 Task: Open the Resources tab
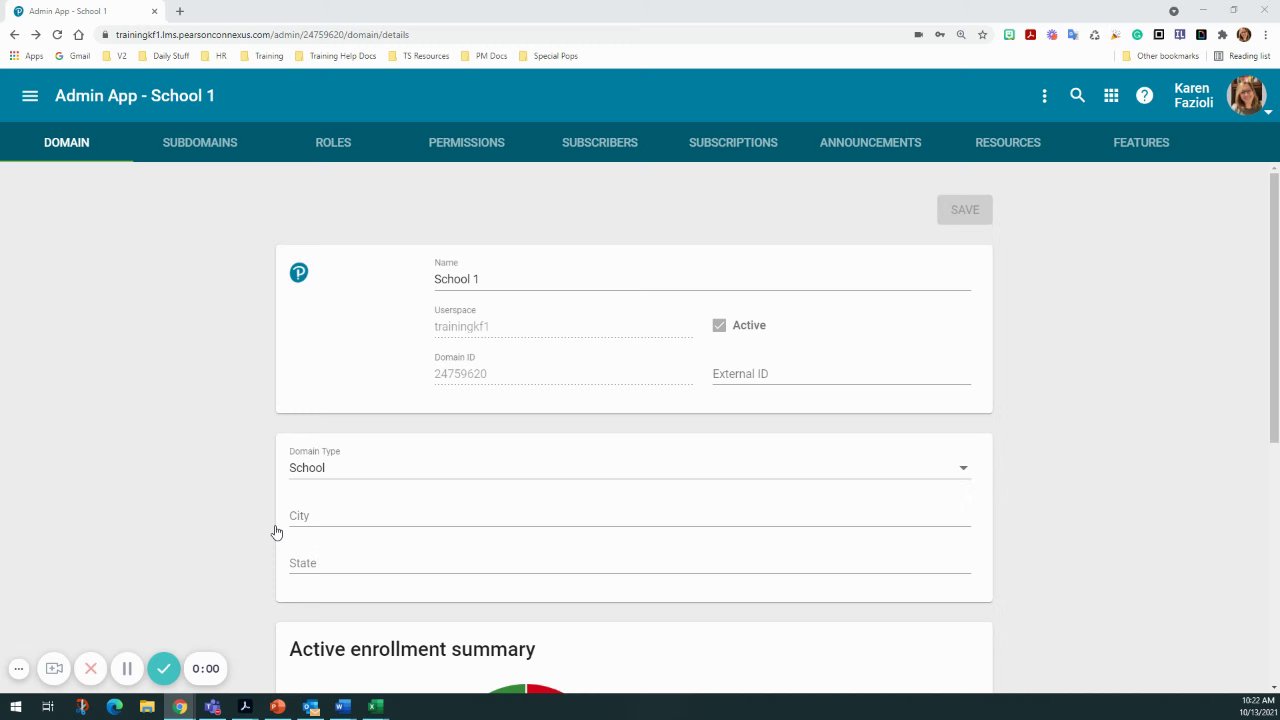tap(1008, 142)
